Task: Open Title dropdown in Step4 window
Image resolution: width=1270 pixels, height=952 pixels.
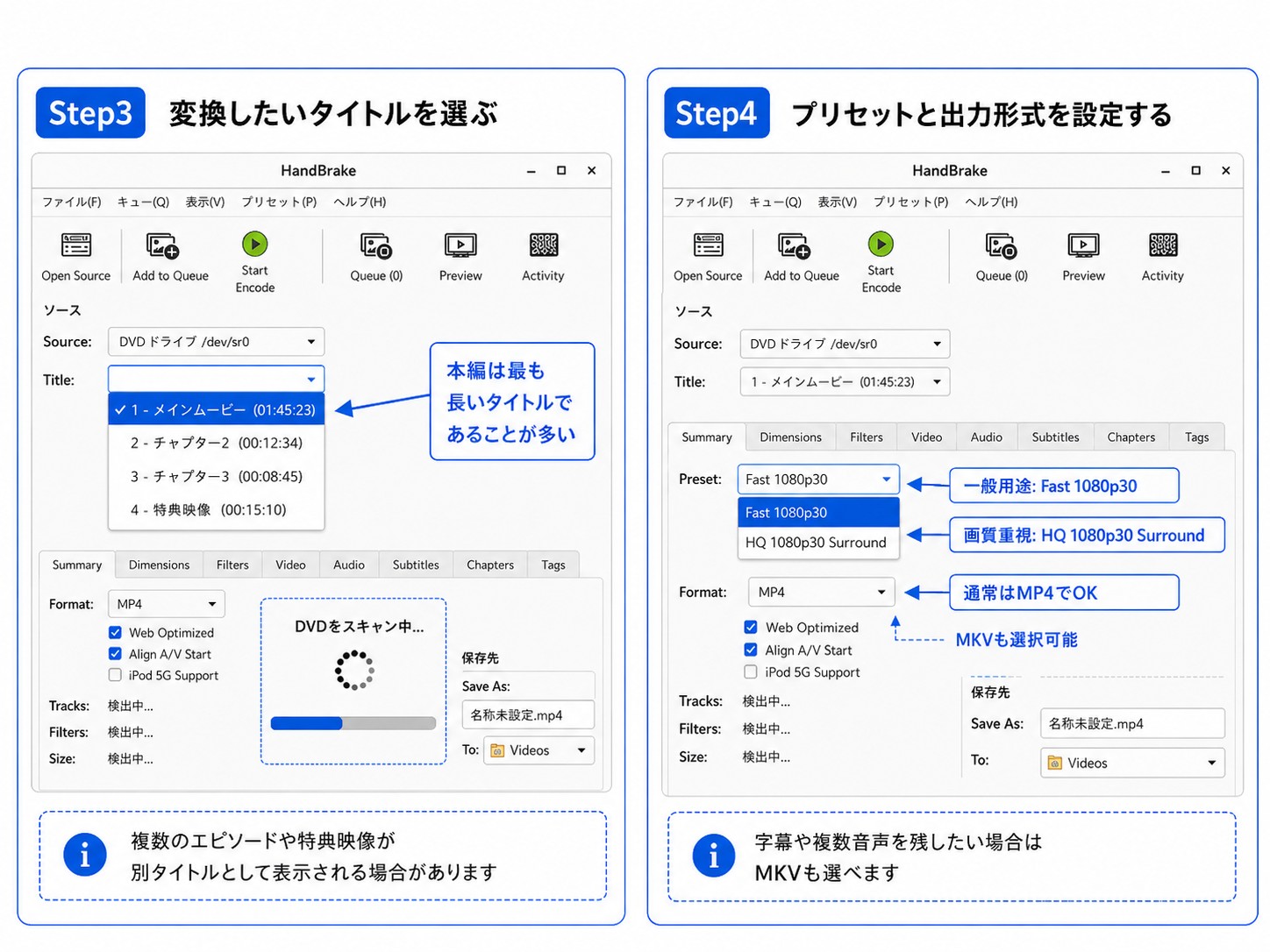Action: click(x=845, y=381)
